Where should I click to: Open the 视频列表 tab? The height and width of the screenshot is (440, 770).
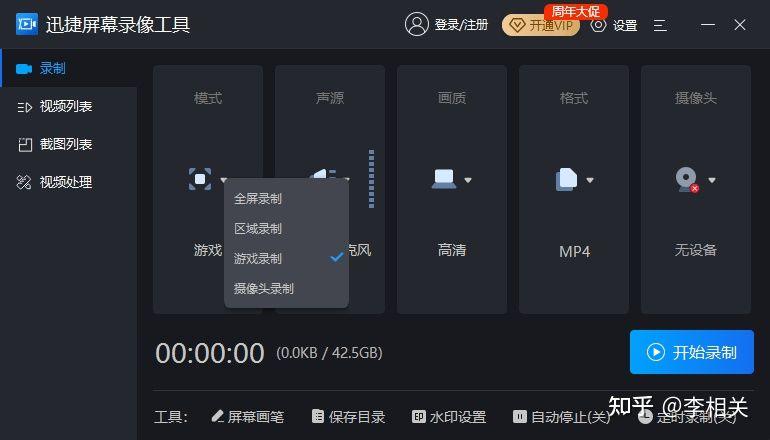click(x=69, y=106)
